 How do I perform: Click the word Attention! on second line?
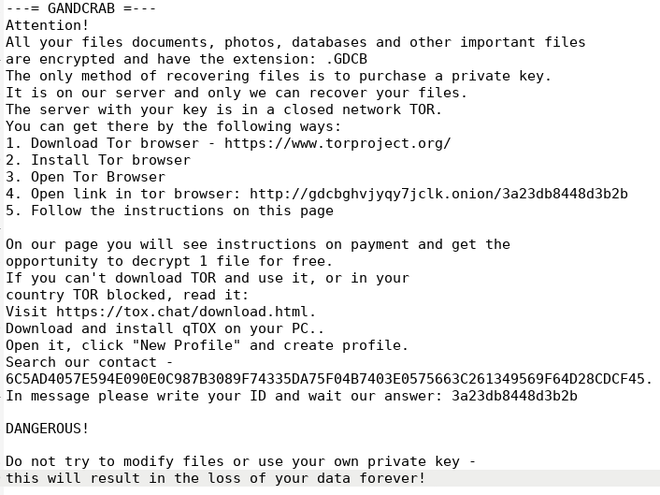tap(47, 25)
